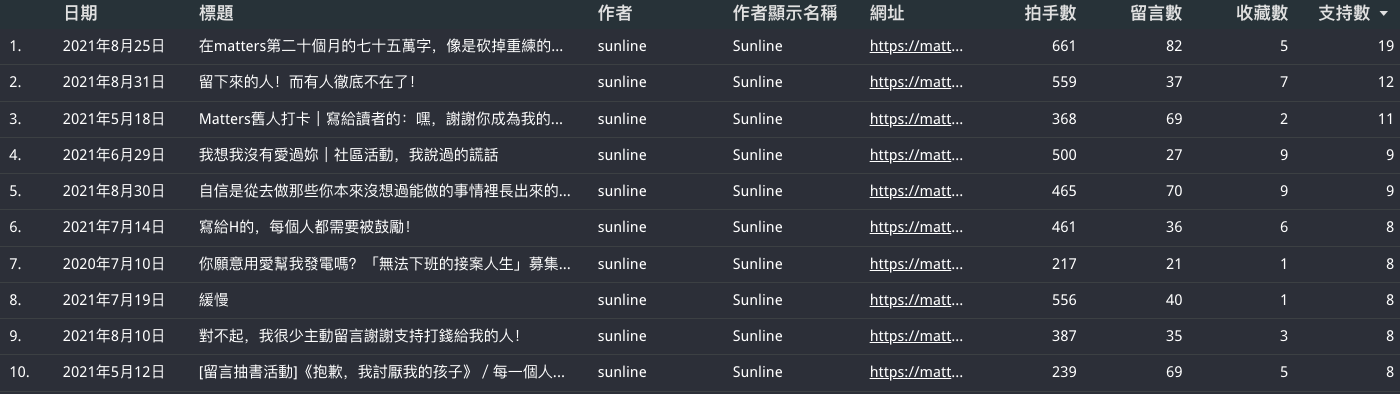Sort by 留言數 column header

coord(1156,13)
